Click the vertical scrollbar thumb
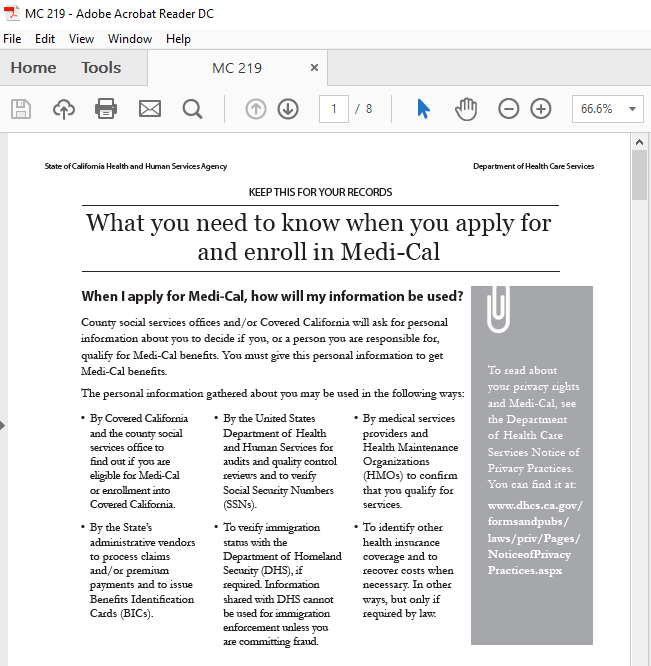The width and height of the screenshot is (651, 666). click(639, 175)
